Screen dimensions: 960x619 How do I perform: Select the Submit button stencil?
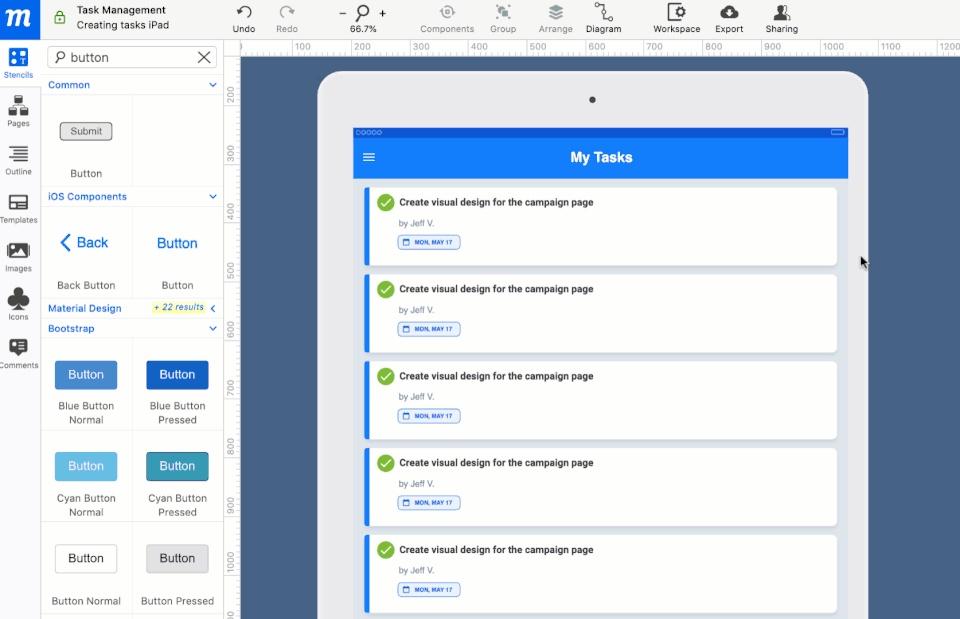86,131
